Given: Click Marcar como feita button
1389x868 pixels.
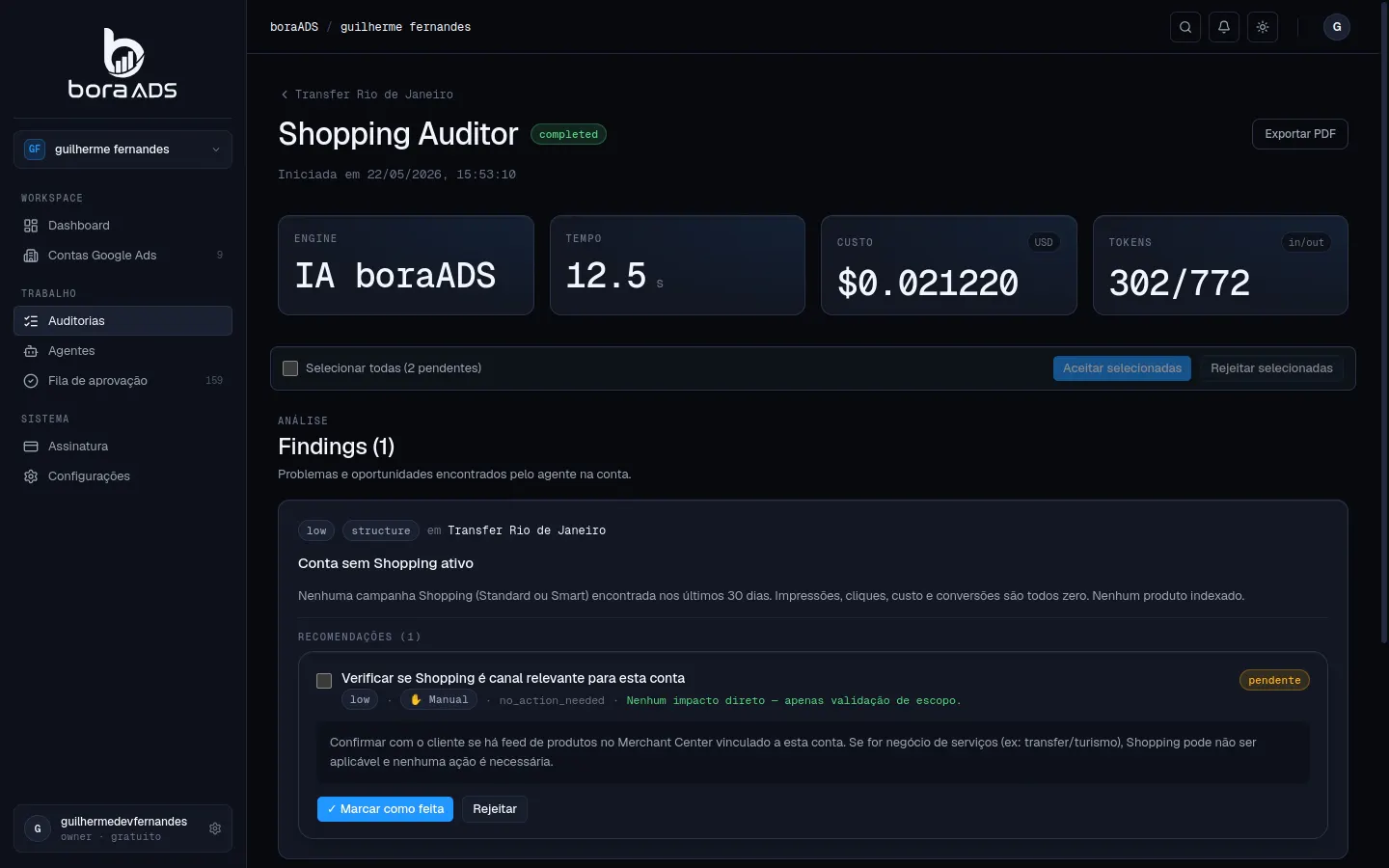Looking at the screenshot, I should click(385, 809).
